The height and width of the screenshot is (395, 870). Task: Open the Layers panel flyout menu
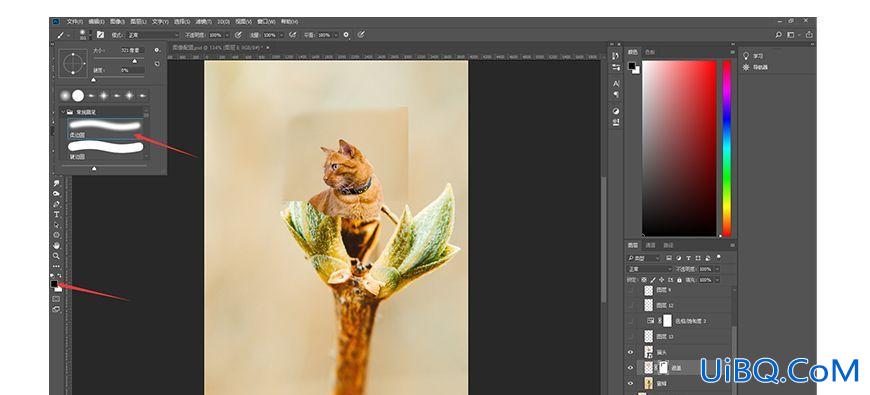pos(732,245)
